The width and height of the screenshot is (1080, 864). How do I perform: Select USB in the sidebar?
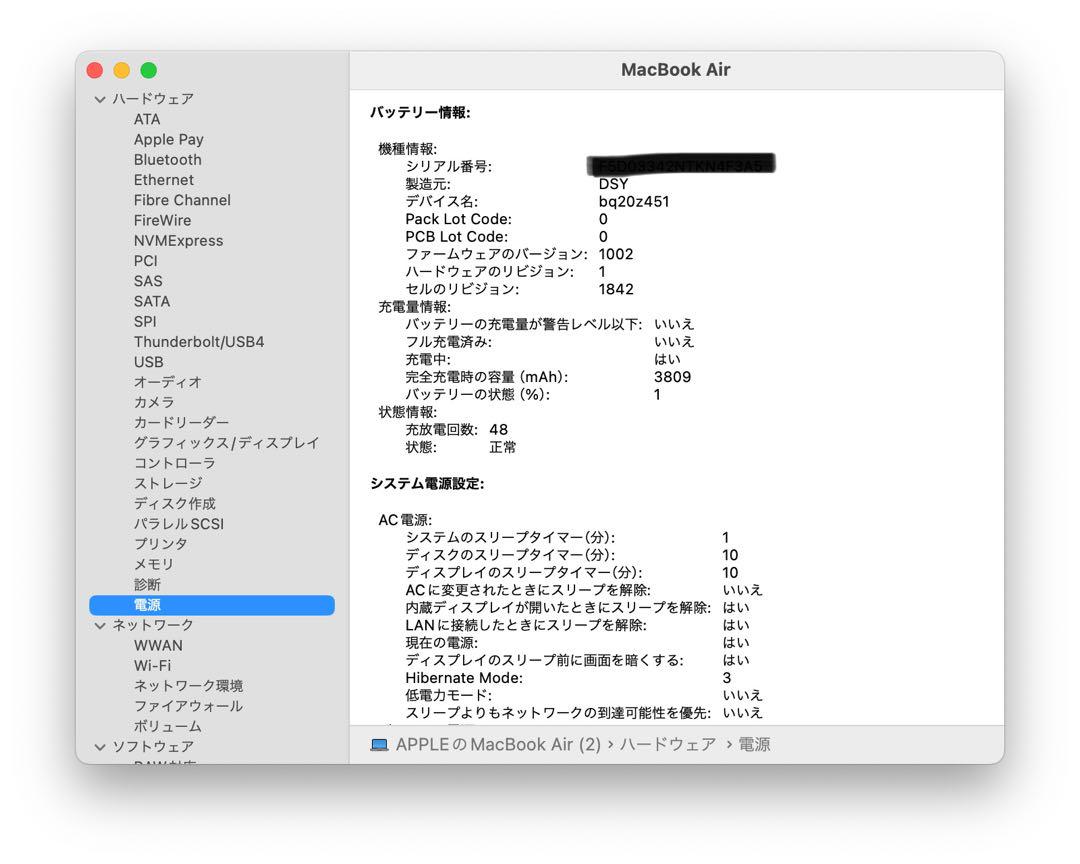click(149, 362)
